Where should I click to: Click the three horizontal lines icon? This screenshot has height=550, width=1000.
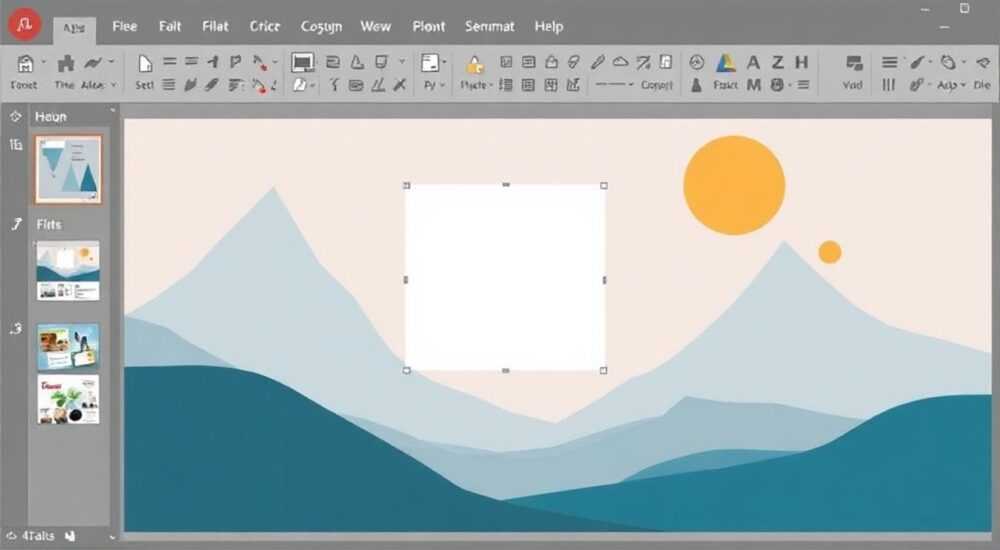[889, 62]
